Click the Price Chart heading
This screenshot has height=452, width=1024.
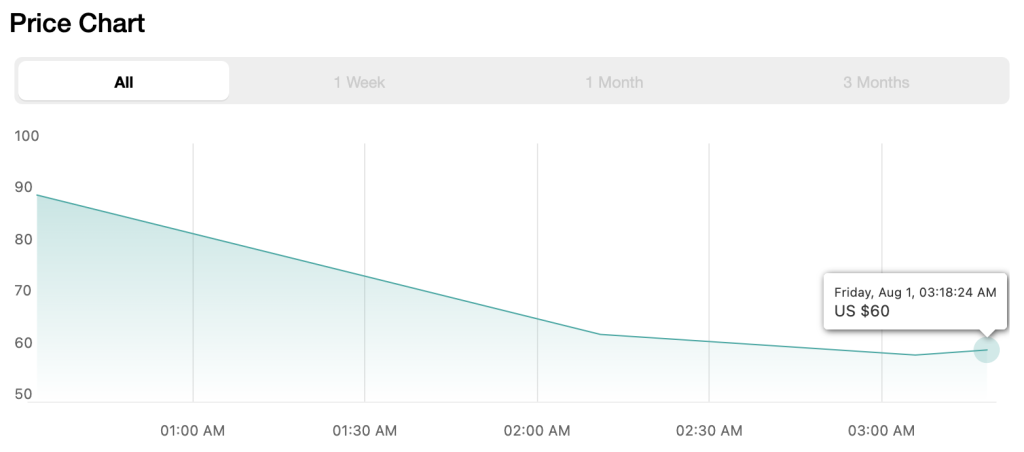(77, 24)
